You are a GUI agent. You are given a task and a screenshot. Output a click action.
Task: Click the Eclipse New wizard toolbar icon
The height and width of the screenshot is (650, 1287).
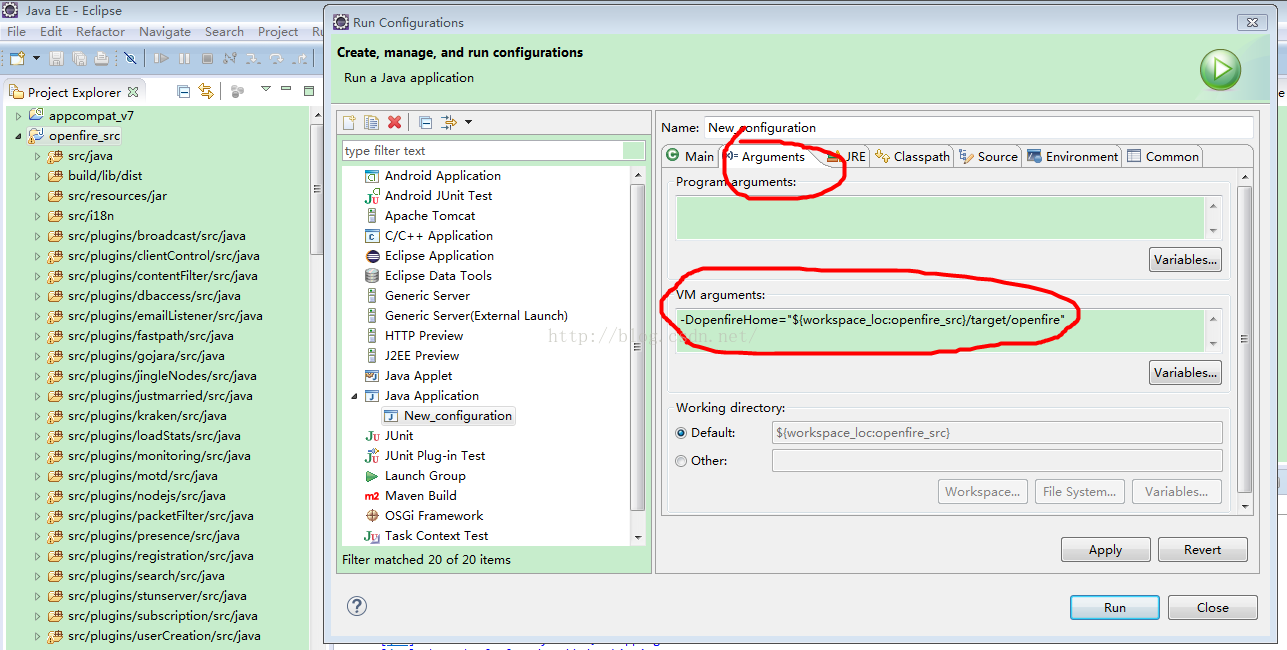click(x=17, y=59)
